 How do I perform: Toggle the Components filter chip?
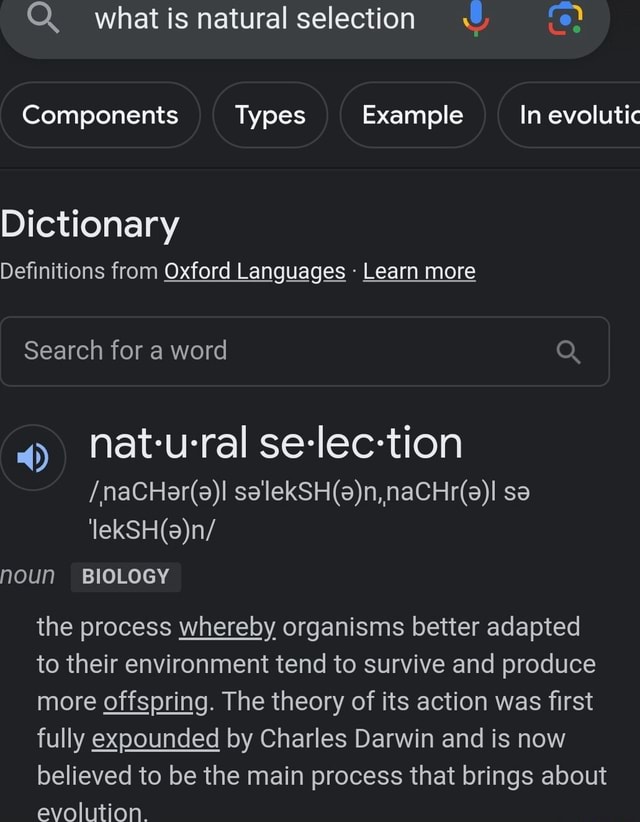click(x=100, y=115)
